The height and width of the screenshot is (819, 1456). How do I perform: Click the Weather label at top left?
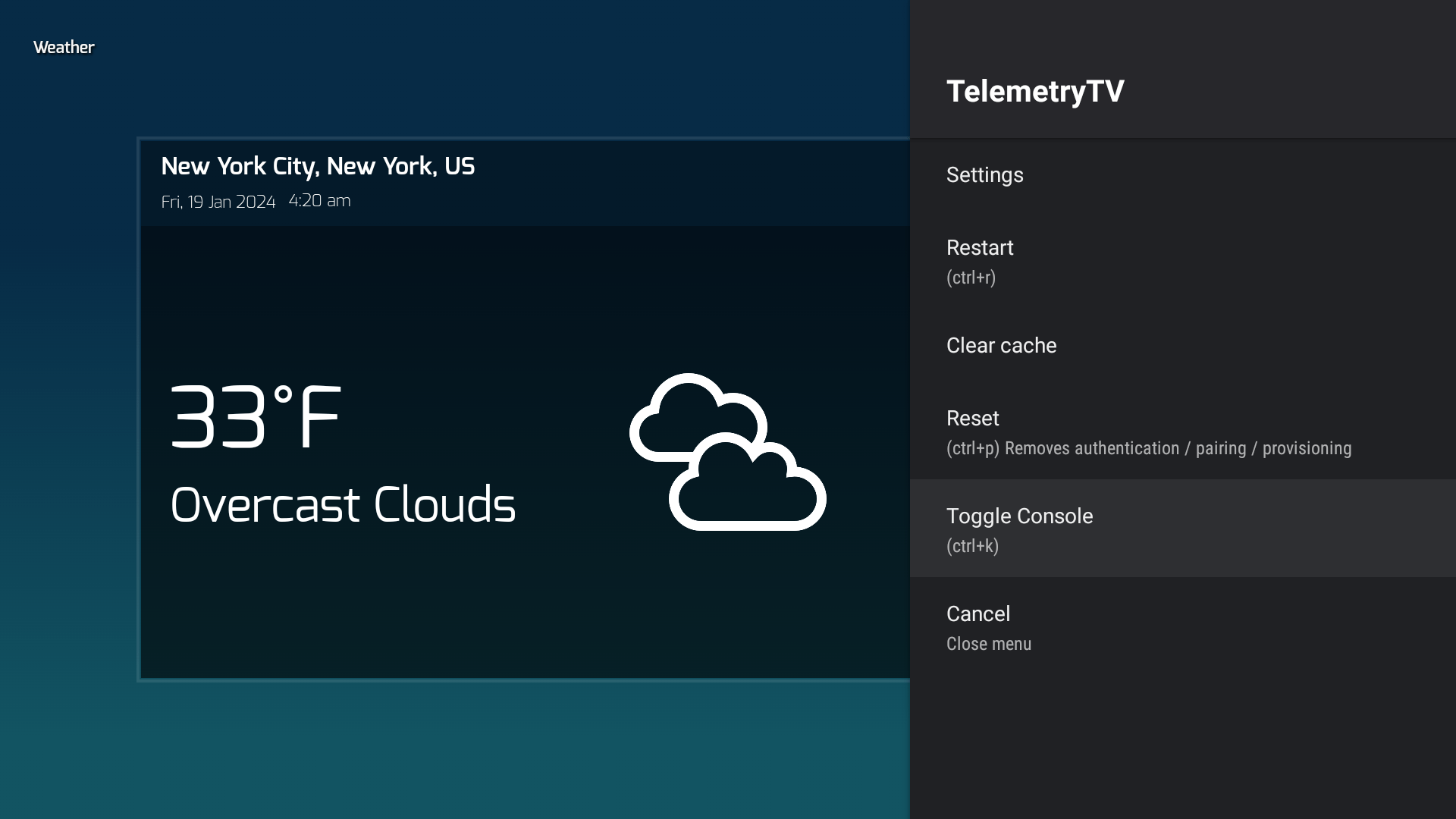click(64, 48)
